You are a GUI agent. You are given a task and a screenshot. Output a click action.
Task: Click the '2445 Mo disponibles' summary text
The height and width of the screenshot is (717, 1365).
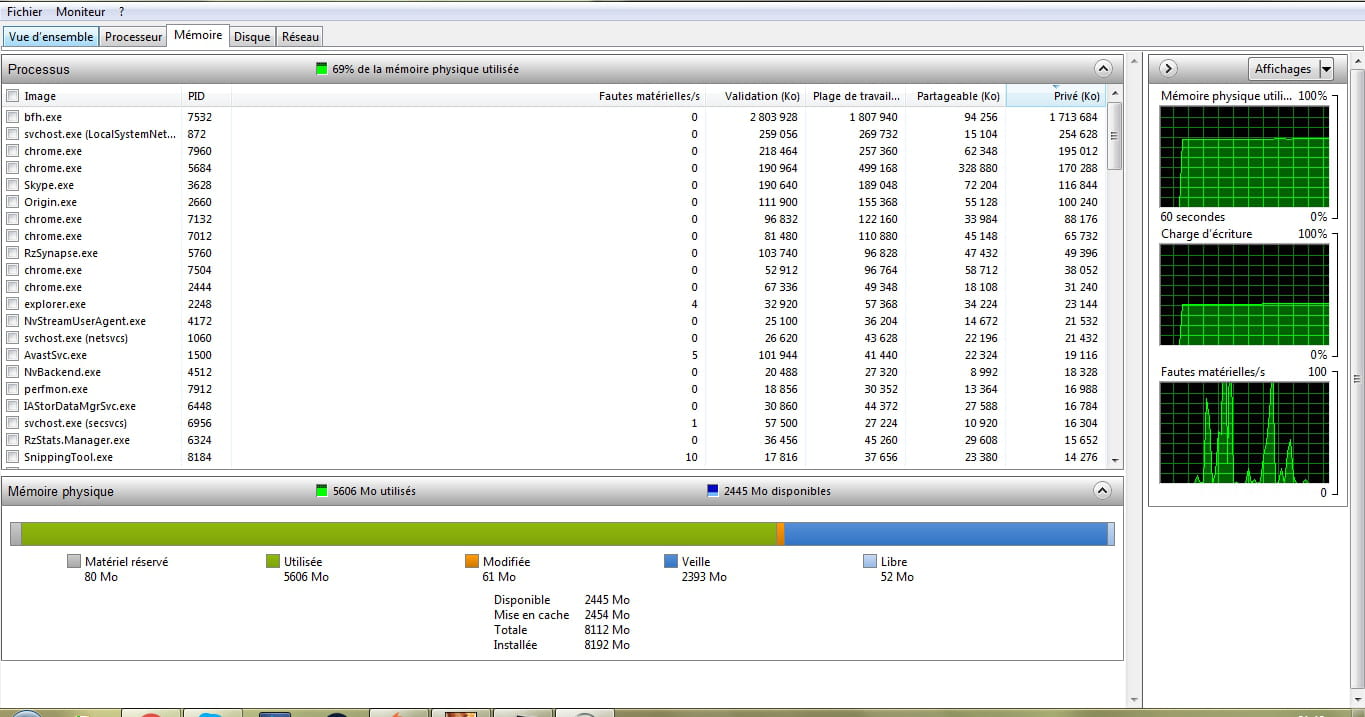777,491
